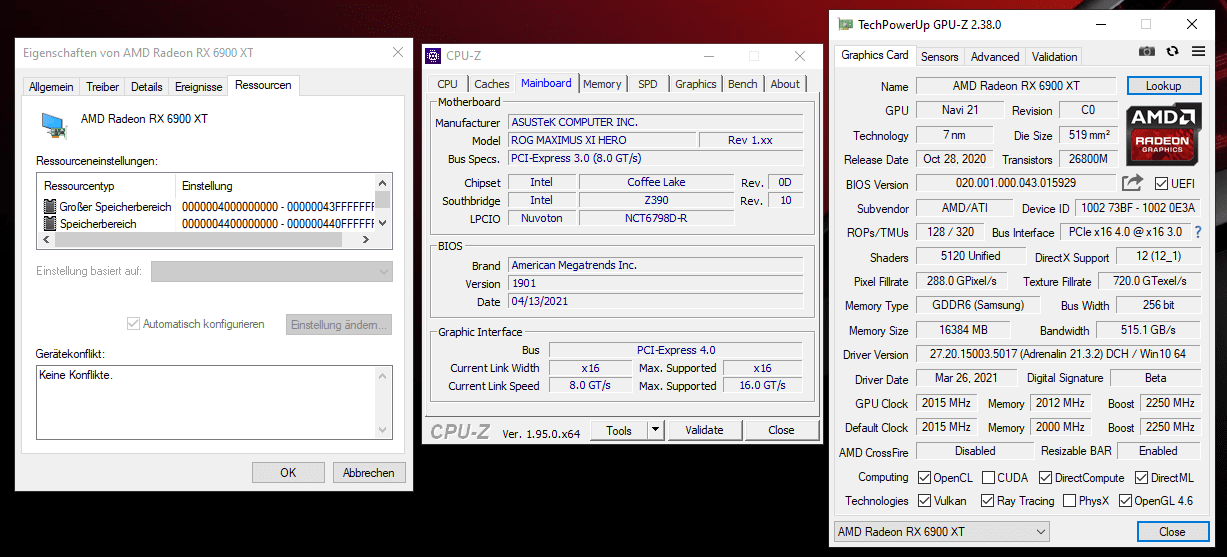This screenshot has width=1227, height=557.
Task: Click the GPU-Z title bar app icon
Action: click(845, 24)
